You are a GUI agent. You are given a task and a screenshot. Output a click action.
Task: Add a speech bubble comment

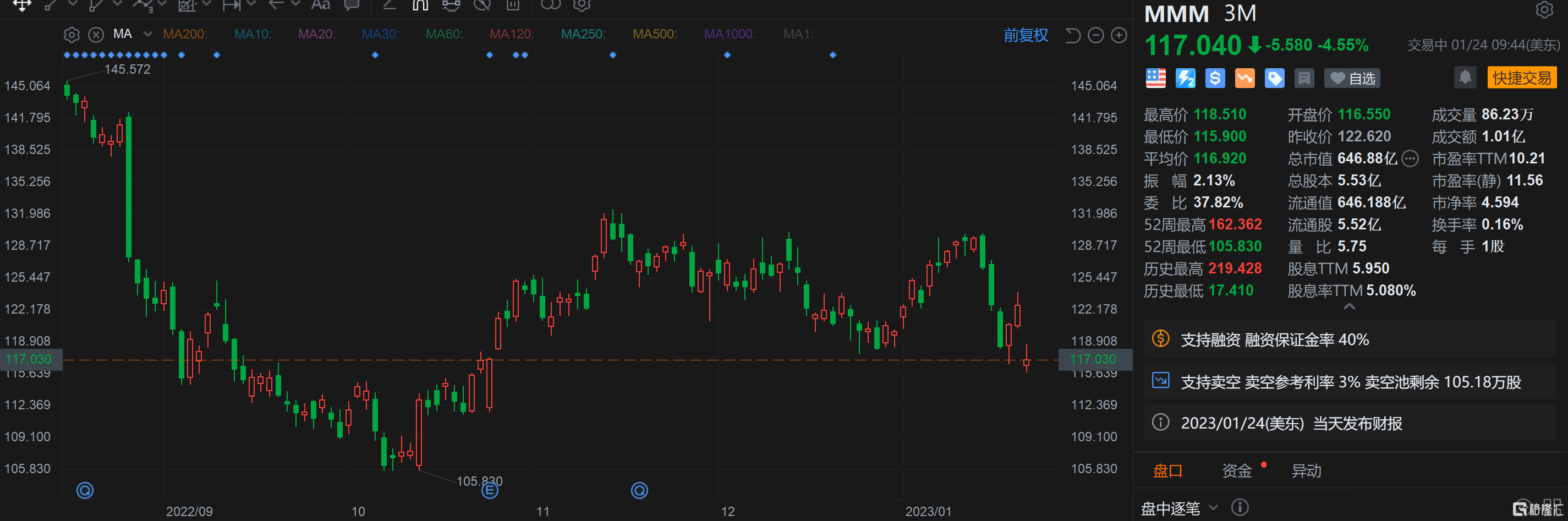(x=352, y=5)
